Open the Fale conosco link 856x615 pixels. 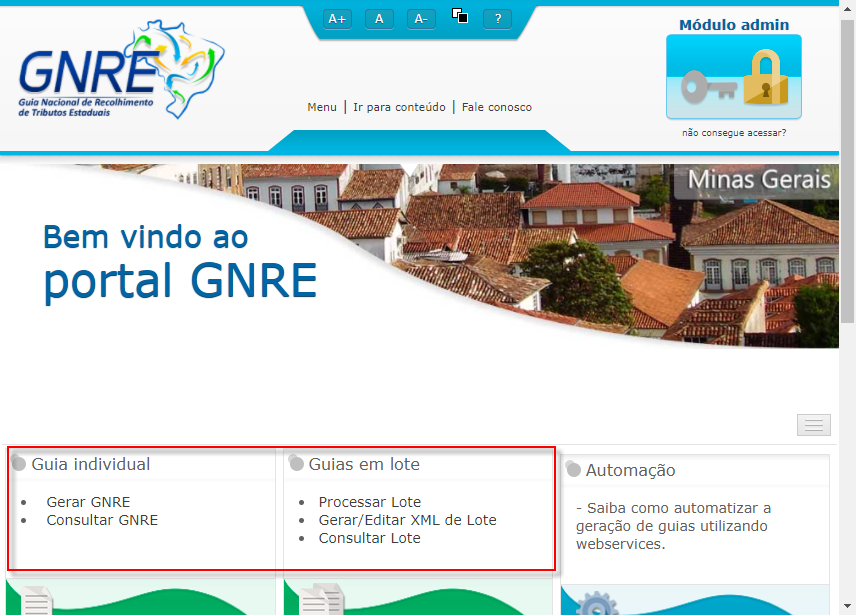[x=496, y=107]
